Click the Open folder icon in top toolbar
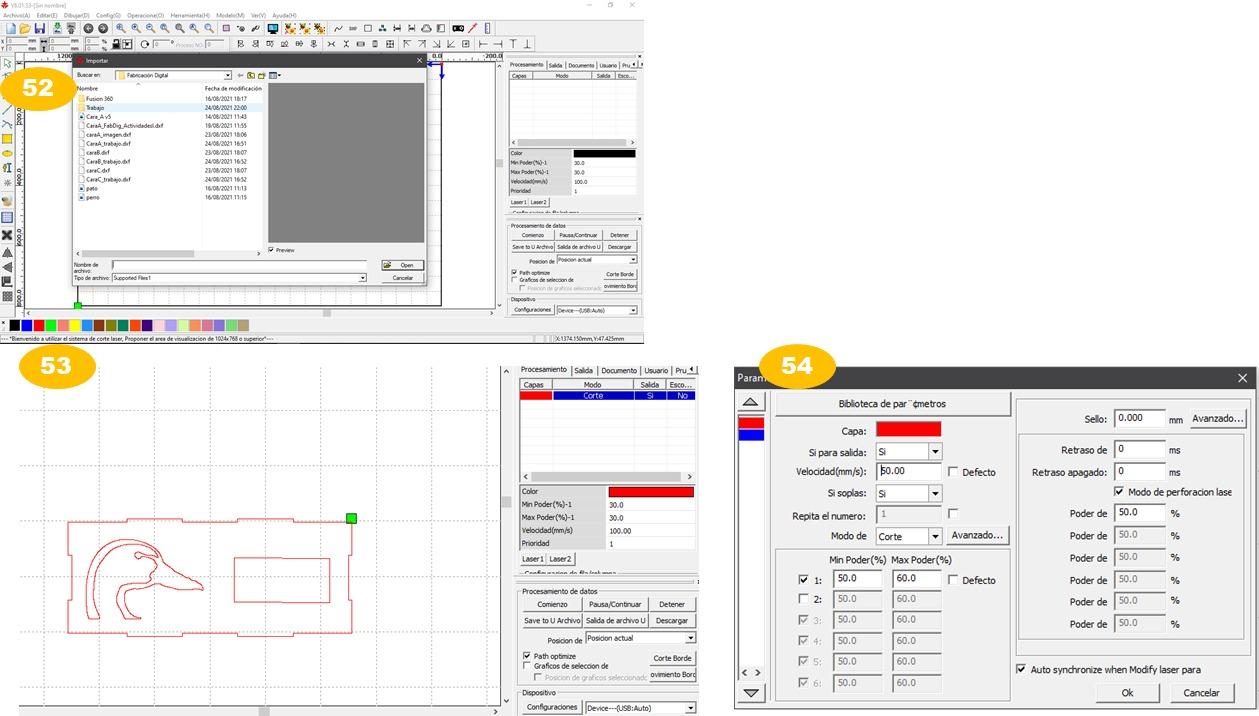 [x=25, y=29]
